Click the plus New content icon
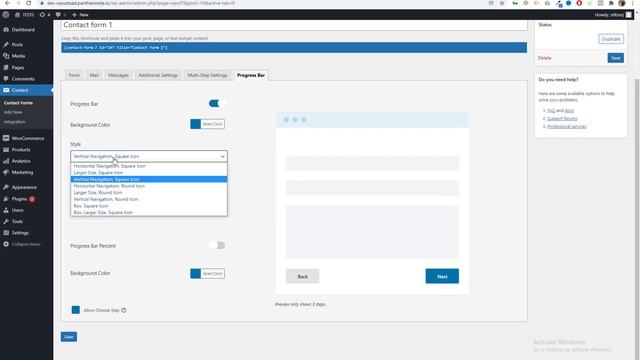This screenshot has height=360, width=640. [x=74, y=15]
